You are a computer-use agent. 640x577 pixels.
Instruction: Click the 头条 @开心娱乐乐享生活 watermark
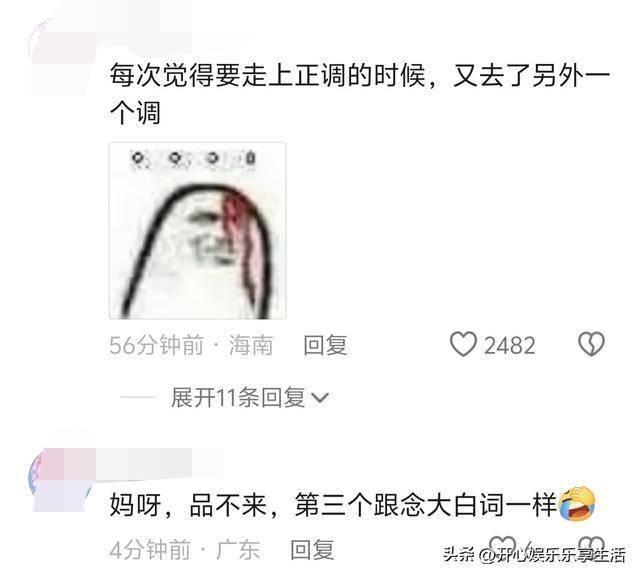pos(535,555)
